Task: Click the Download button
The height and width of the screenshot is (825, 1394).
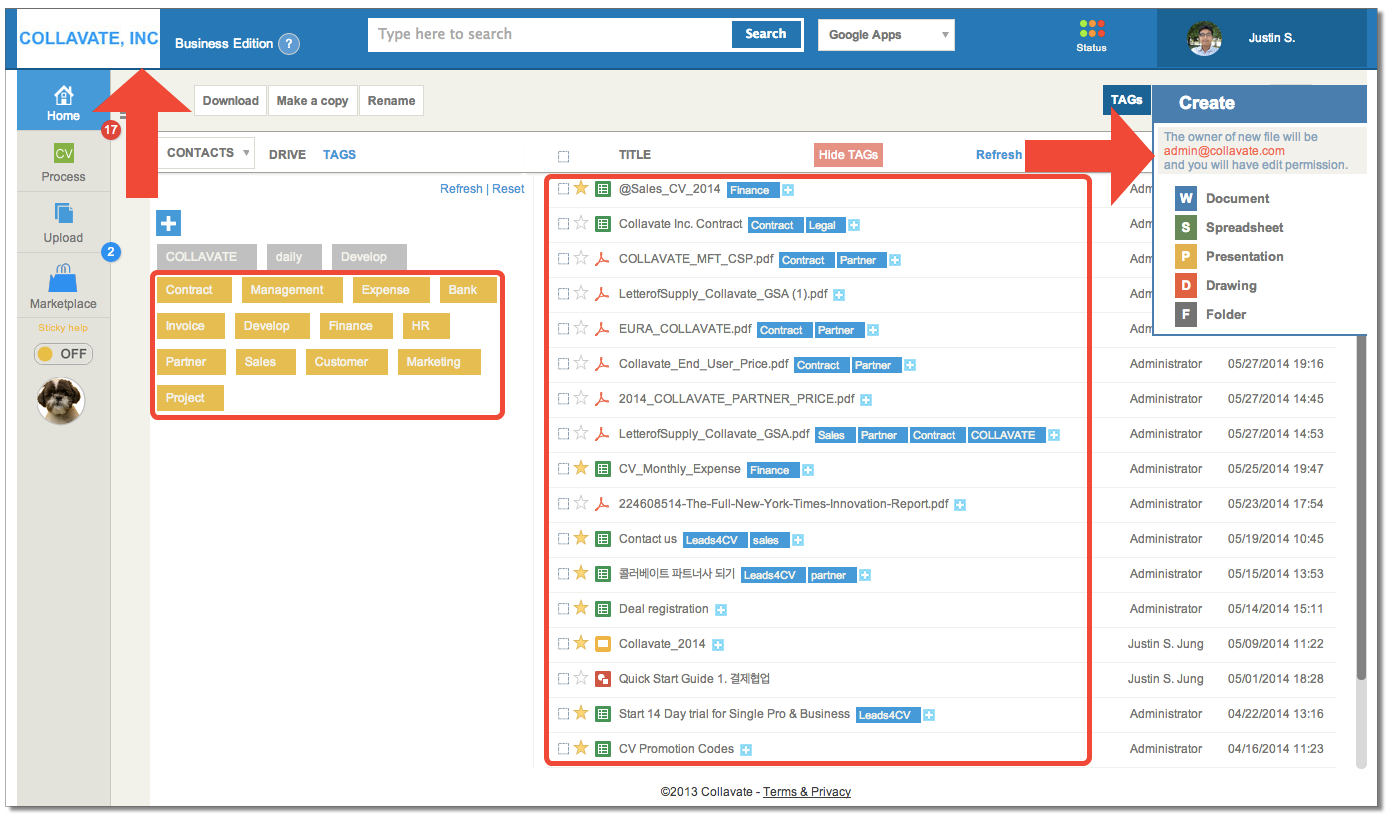Action: (x=230, y=101)
